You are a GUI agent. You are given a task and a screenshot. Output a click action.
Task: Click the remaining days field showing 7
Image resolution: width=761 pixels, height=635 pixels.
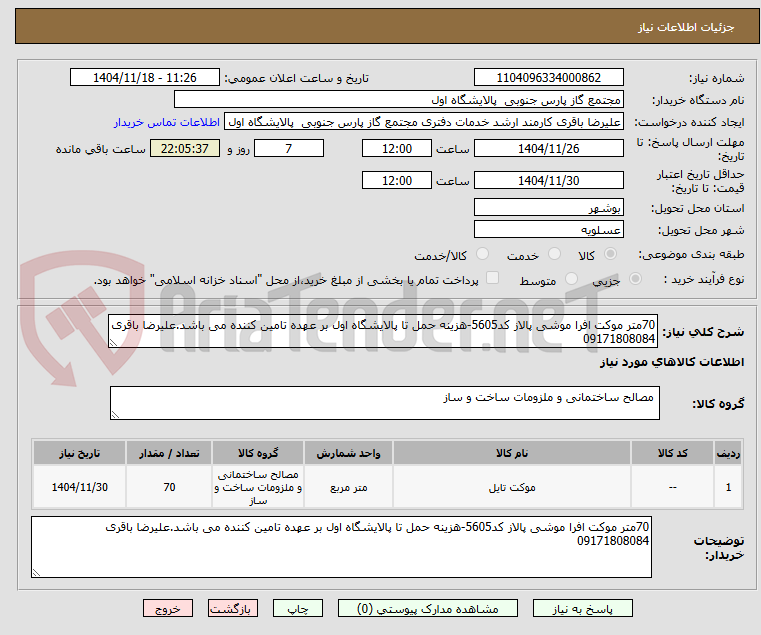(289, 149)
